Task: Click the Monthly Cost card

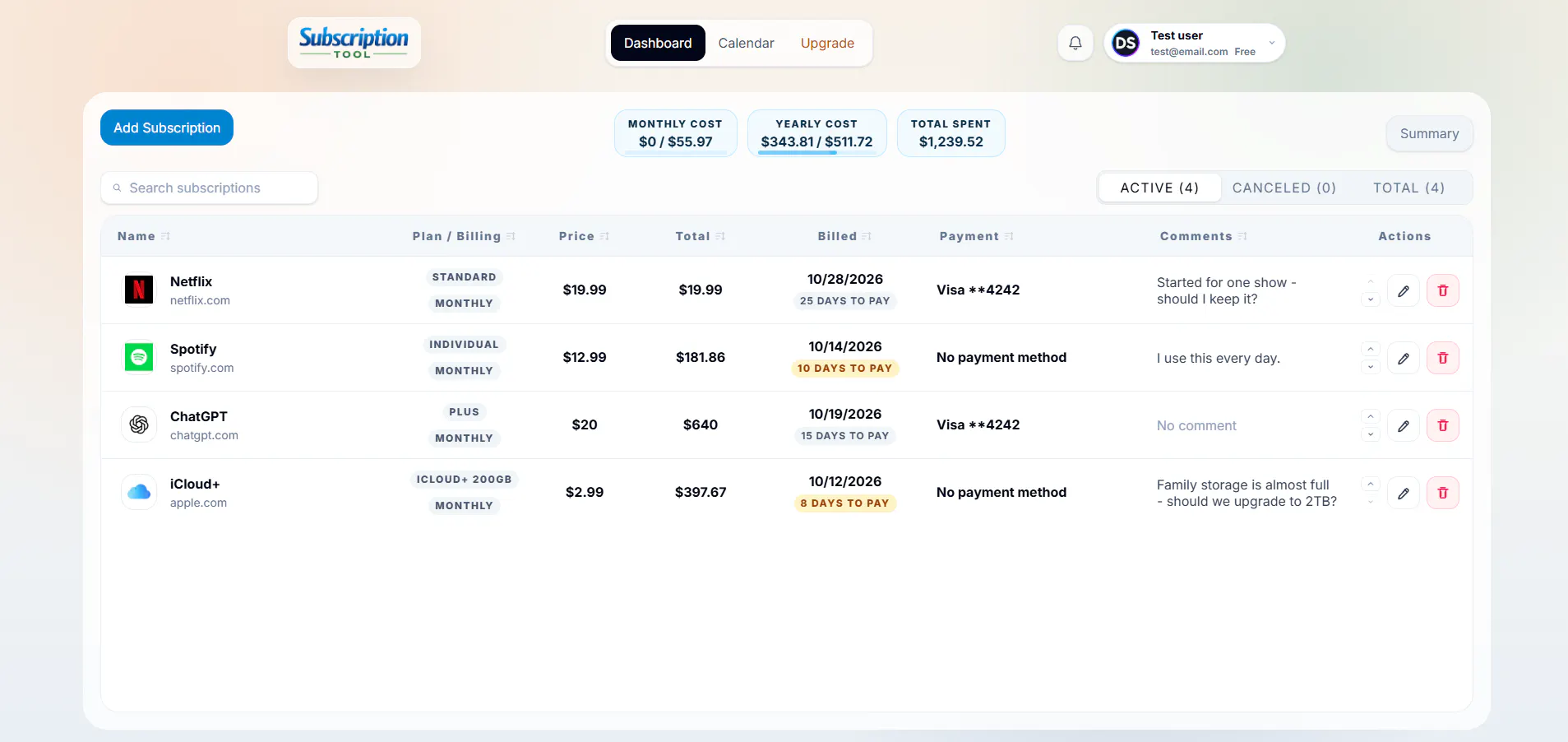Action: tap(675, 133)
